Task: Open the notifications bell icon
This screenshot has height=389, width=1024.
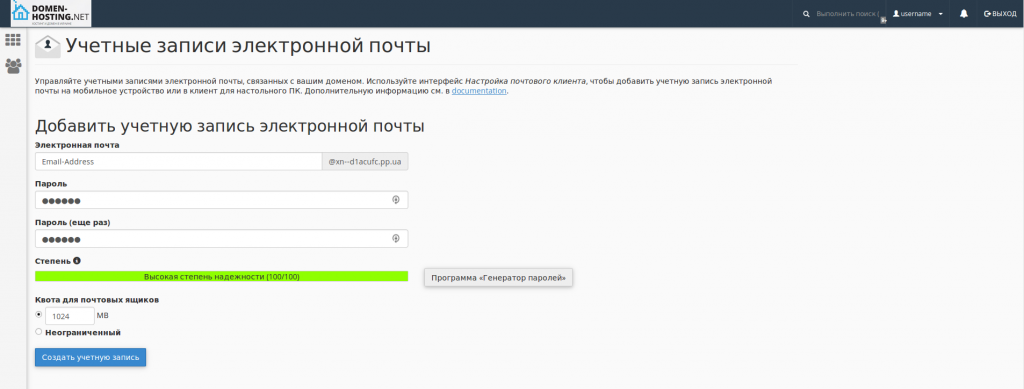Action: pos(963,14)
